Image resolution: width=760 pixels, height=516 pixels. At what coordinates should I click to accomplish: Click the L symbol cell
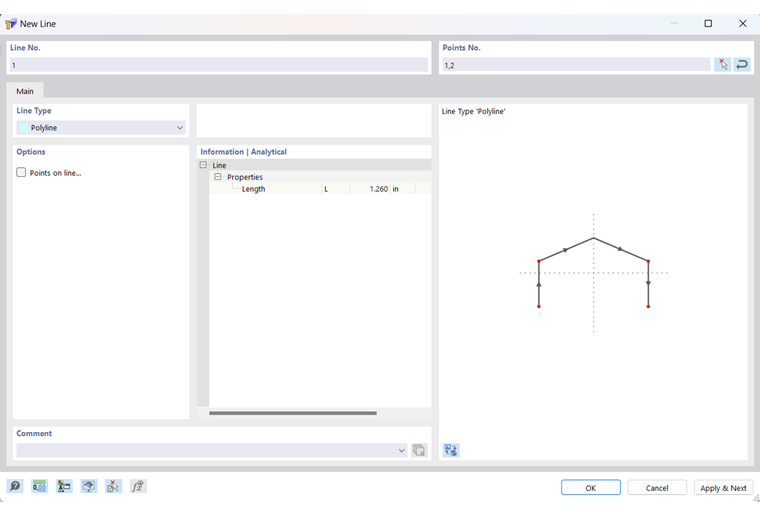click(x=335, y=188)
